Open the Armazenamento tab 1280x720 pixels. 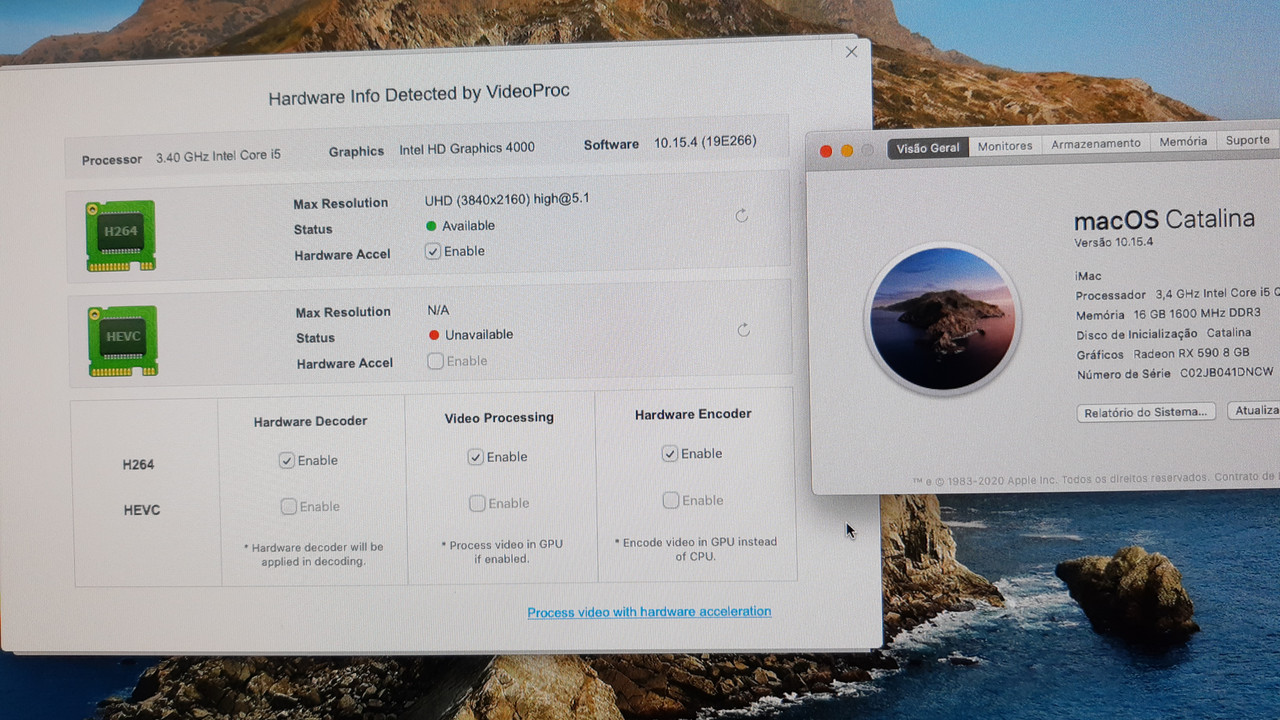click(x=1096, y=144)
